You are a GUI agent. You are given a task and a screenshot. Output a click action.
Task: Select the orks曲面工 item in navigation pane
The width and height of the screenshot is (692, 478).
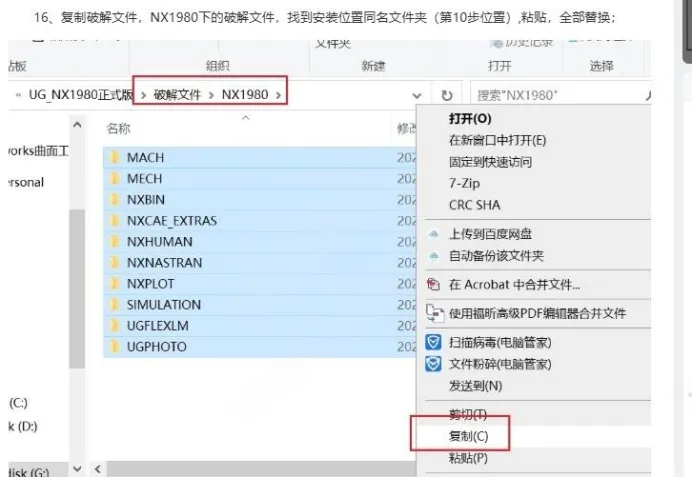click(38, 151)
